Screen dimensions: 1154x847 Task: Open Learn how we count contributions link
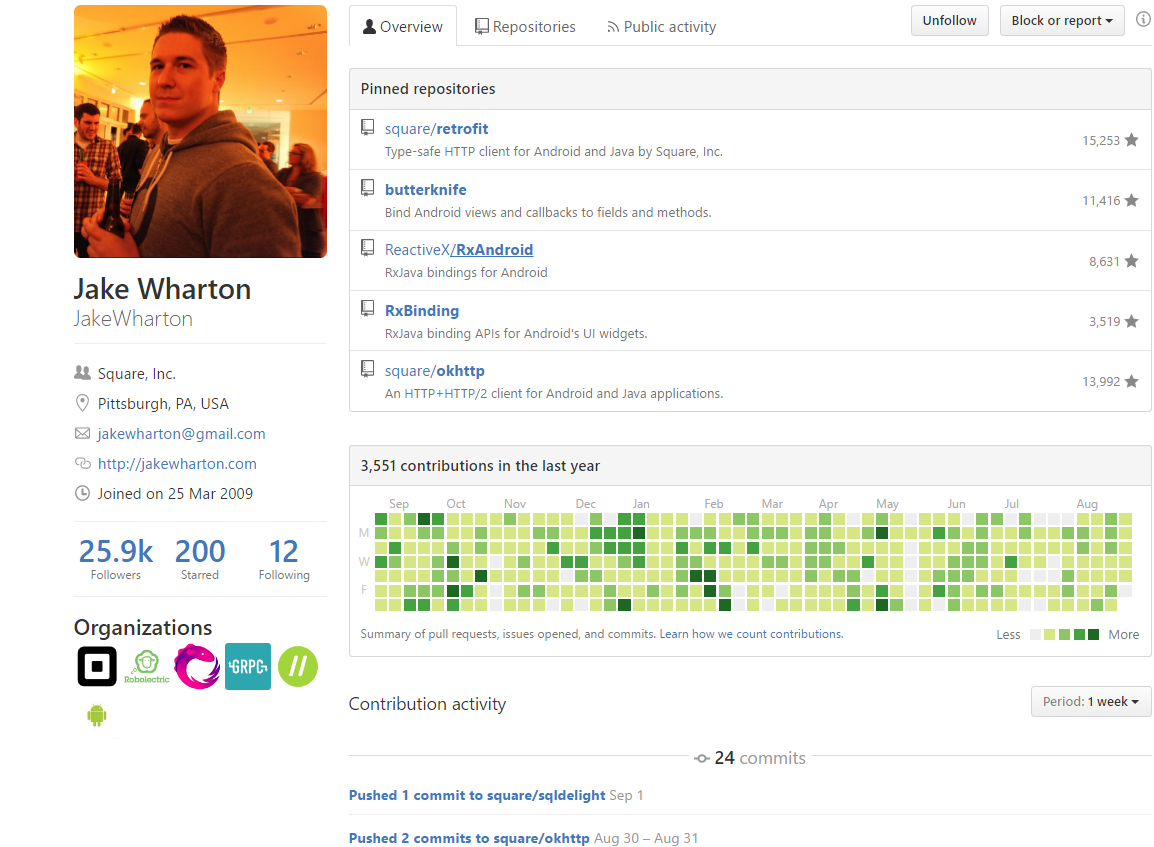point(751,634)
